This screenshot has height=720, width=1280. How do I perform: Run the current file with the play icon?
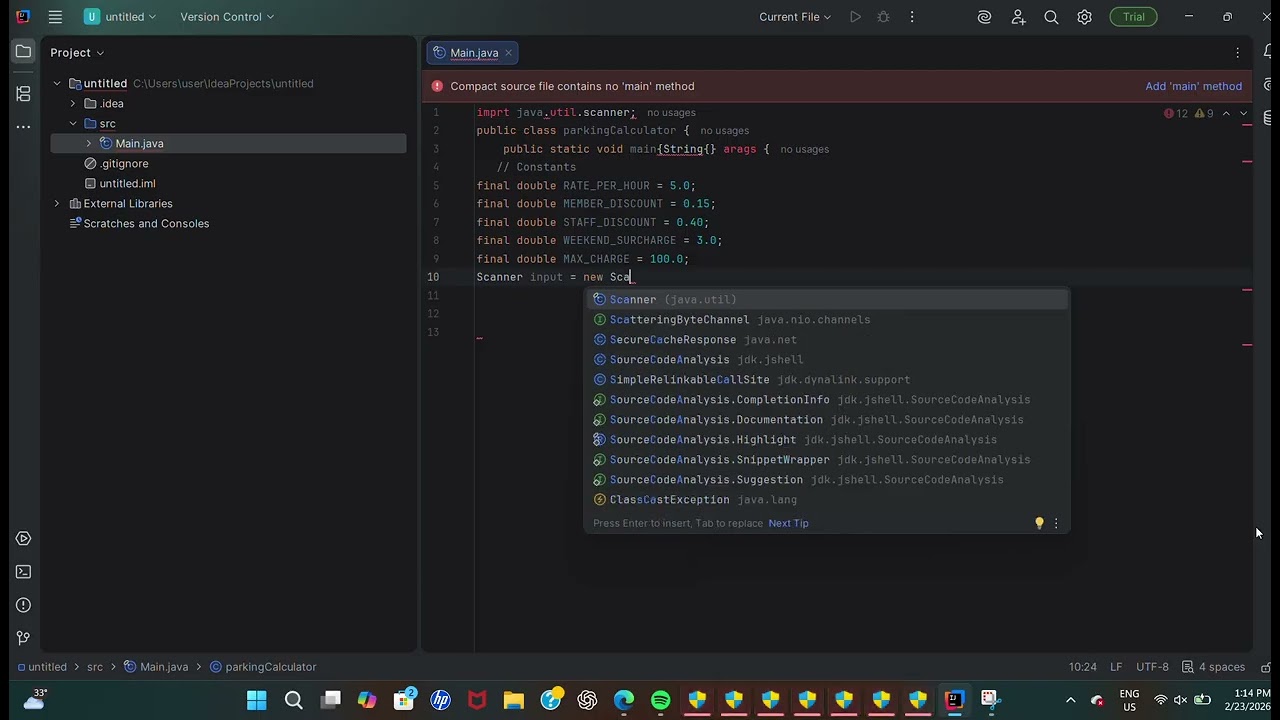(855, 17)
